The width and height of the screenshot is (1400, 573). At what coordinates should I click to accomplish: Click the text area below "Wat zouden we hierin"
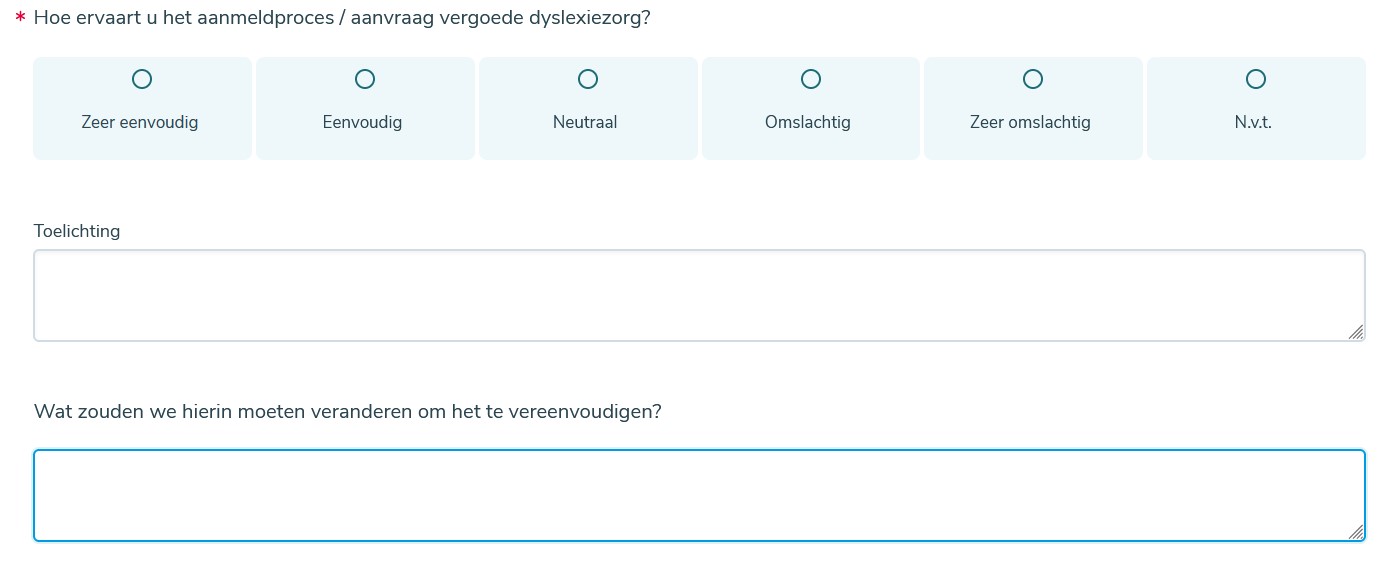pyautogui.click(x=699, y=495)
